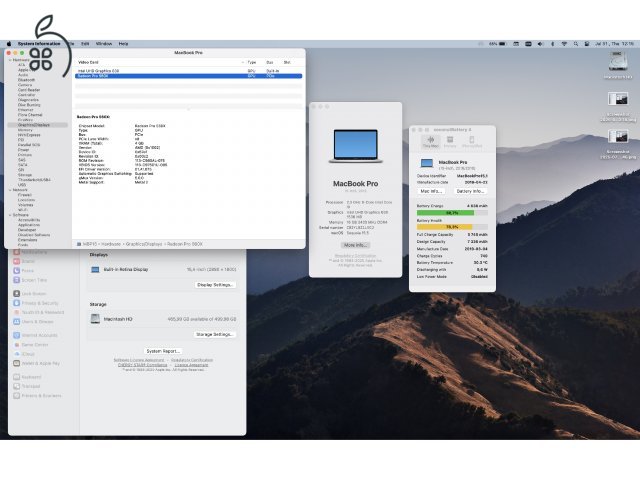Viewport: 640px width, 480px height.
Task: Open the Window menu
Action: pos(104,44)
